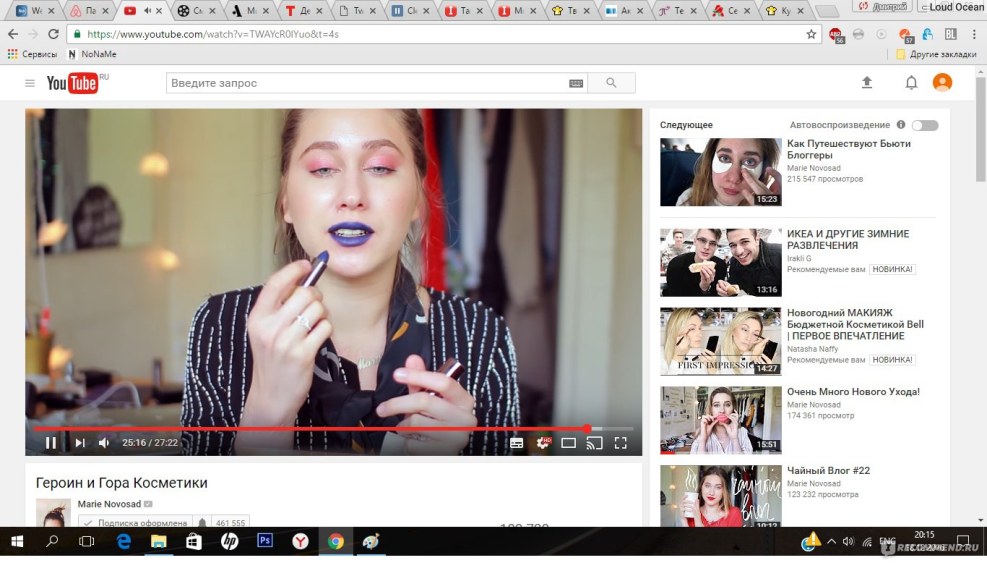Screen dimensions: 987x563
Task: Pause the video playback
Action: click(50, 442)
